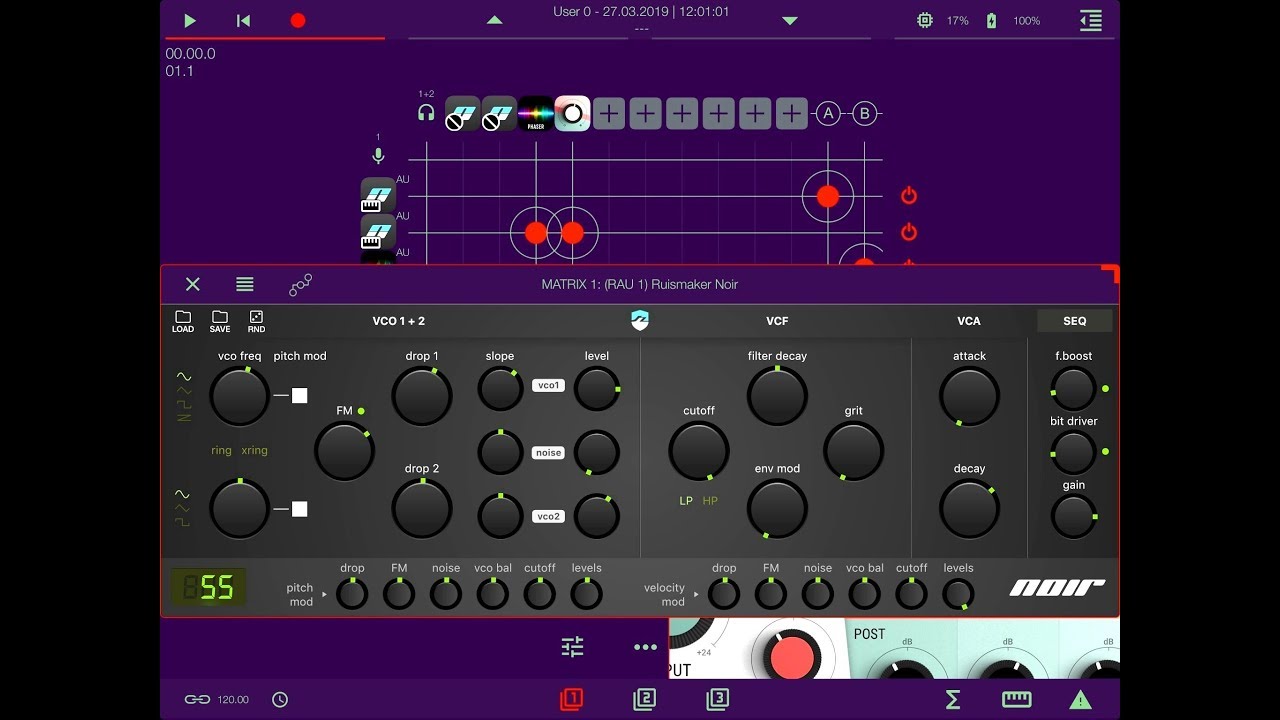Open the side menu list icon

tap(1091, 20)
